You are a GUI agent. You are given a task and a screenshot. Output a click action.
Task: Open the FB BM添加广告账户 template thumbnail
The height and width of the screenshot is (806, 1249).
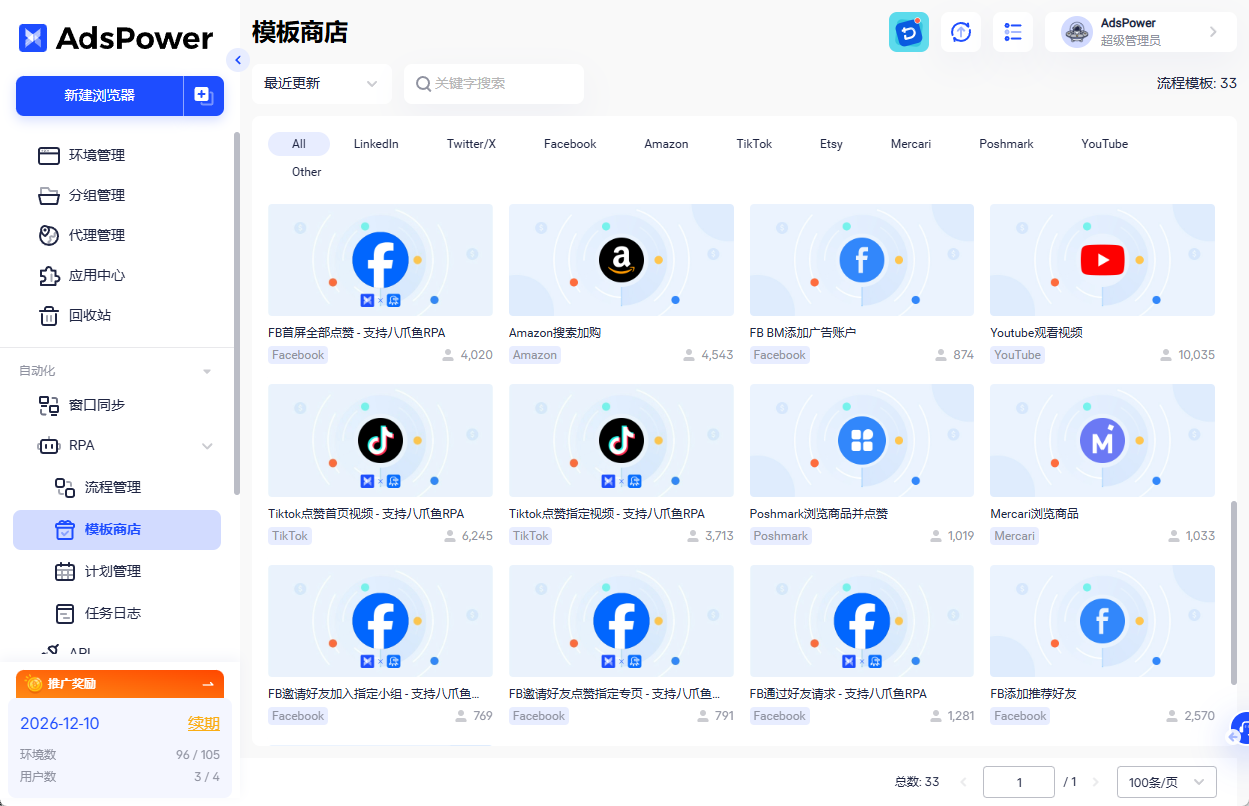[862, 260]
